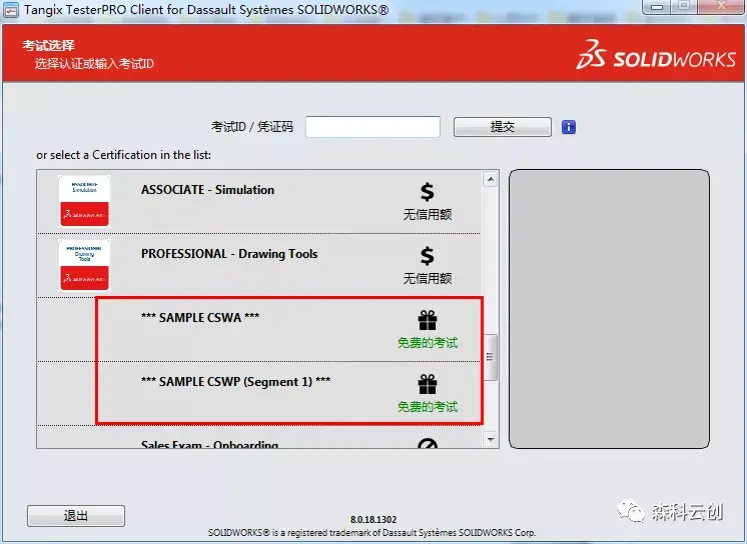Click the 退出 exit button
747x544 pixels.
pos(76,516)
